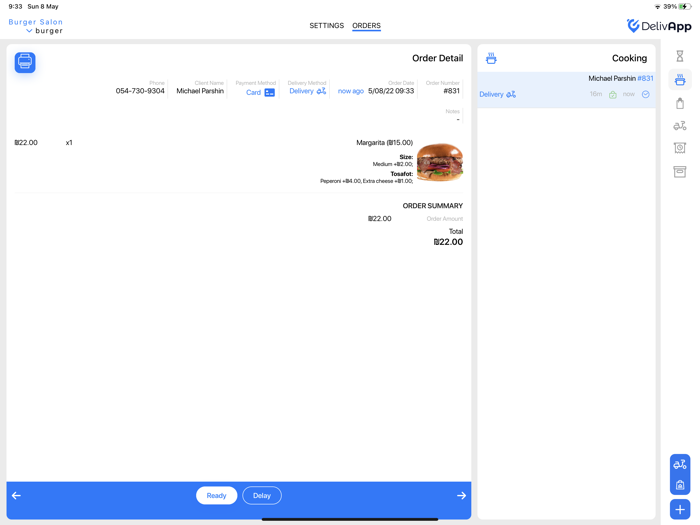Click the Peperoni and Extra cheese toppings line

(366, 181)
